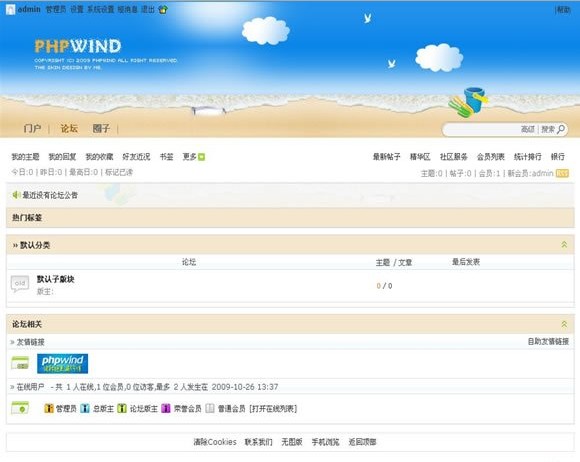Click the house icon after 退出

[163, 10]
